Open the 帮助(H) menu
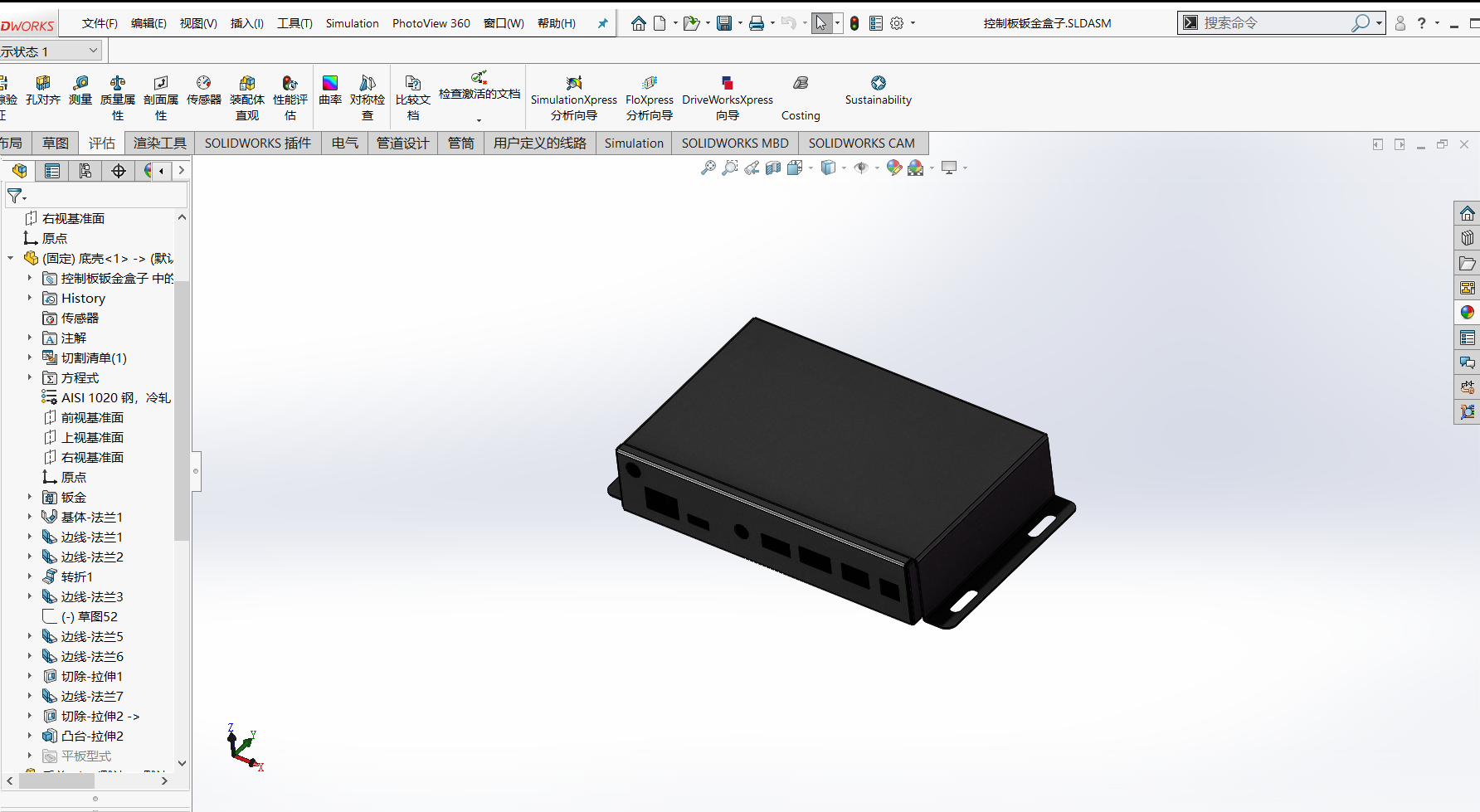The image size is (1480, 812). (x=557, y=23)
